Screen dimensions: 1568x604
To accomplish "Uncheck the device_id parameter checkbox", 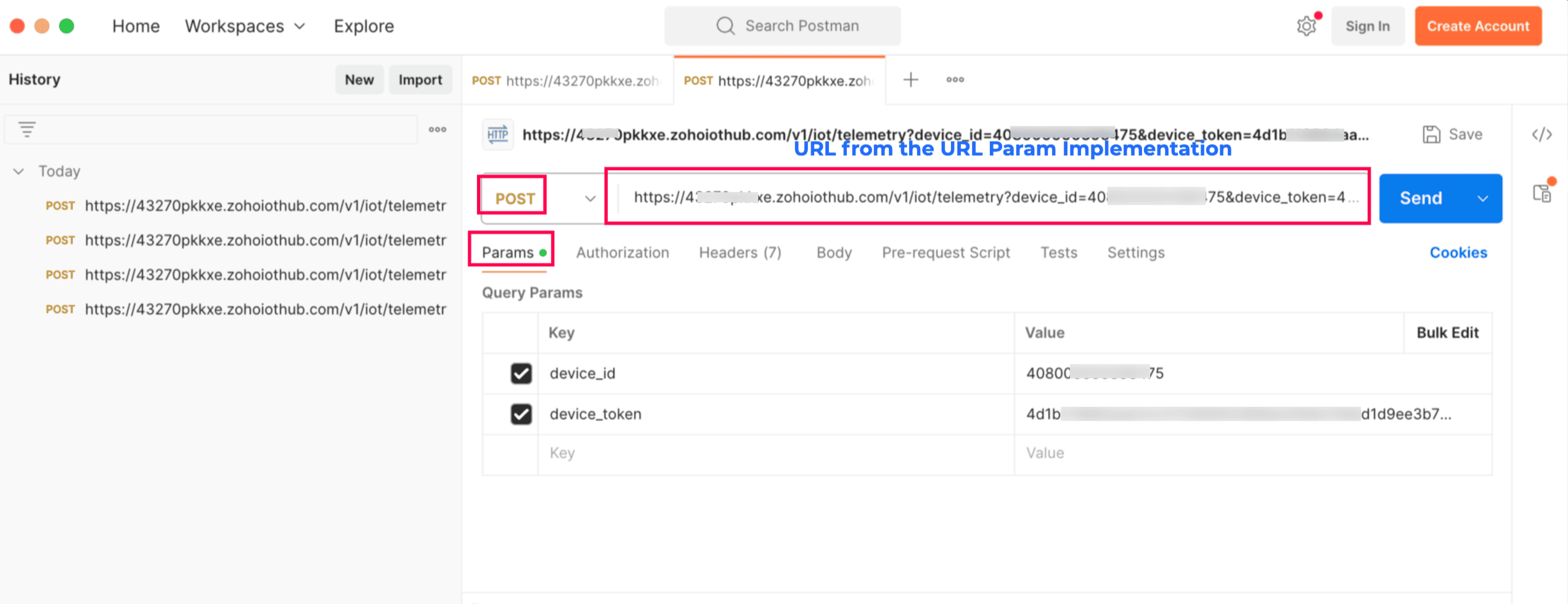I will click(x=521, y=373).
